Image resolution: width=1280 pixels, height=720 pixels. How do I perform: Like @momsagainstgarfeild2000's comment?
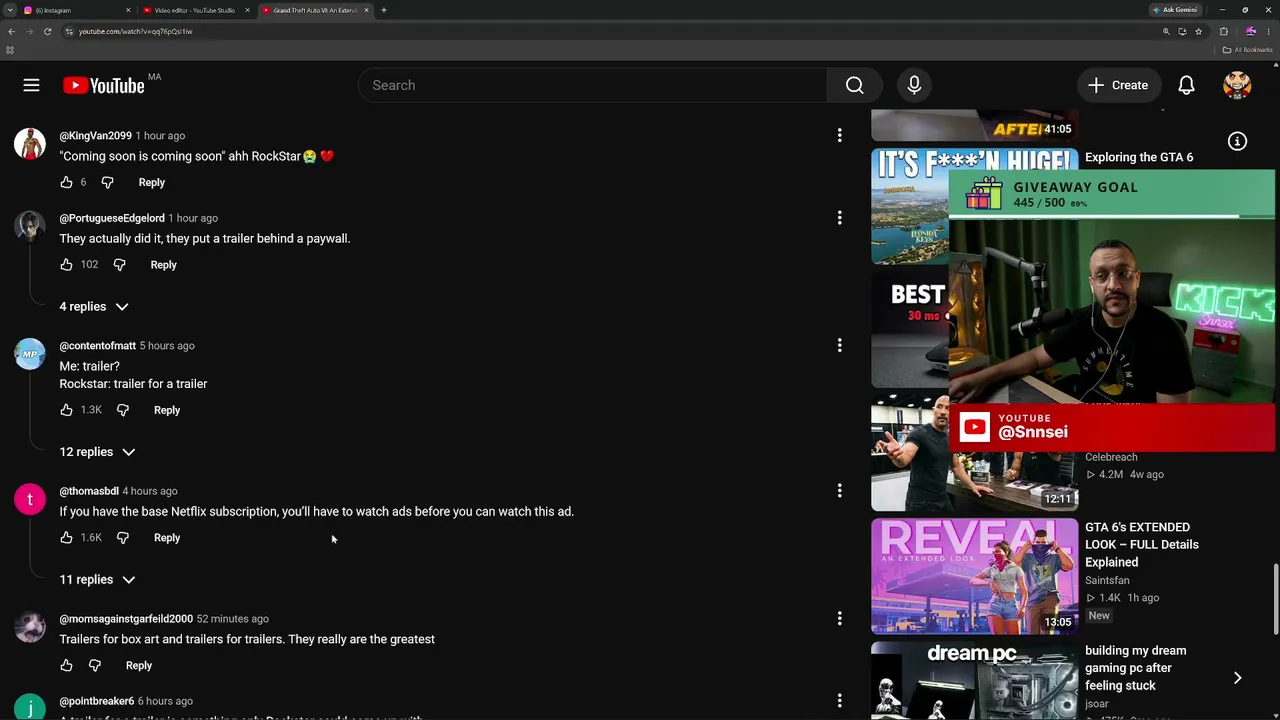[66, 665]
